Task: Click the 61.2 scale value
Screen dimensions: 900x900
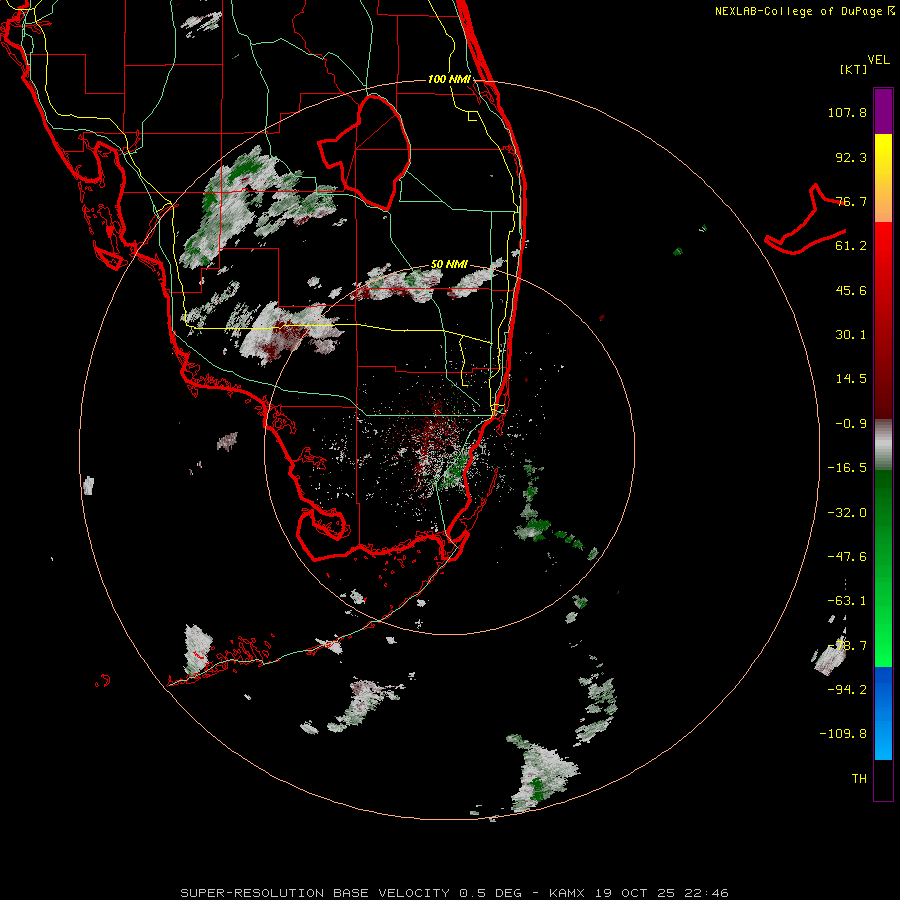Action: click(x=851, y=246)
